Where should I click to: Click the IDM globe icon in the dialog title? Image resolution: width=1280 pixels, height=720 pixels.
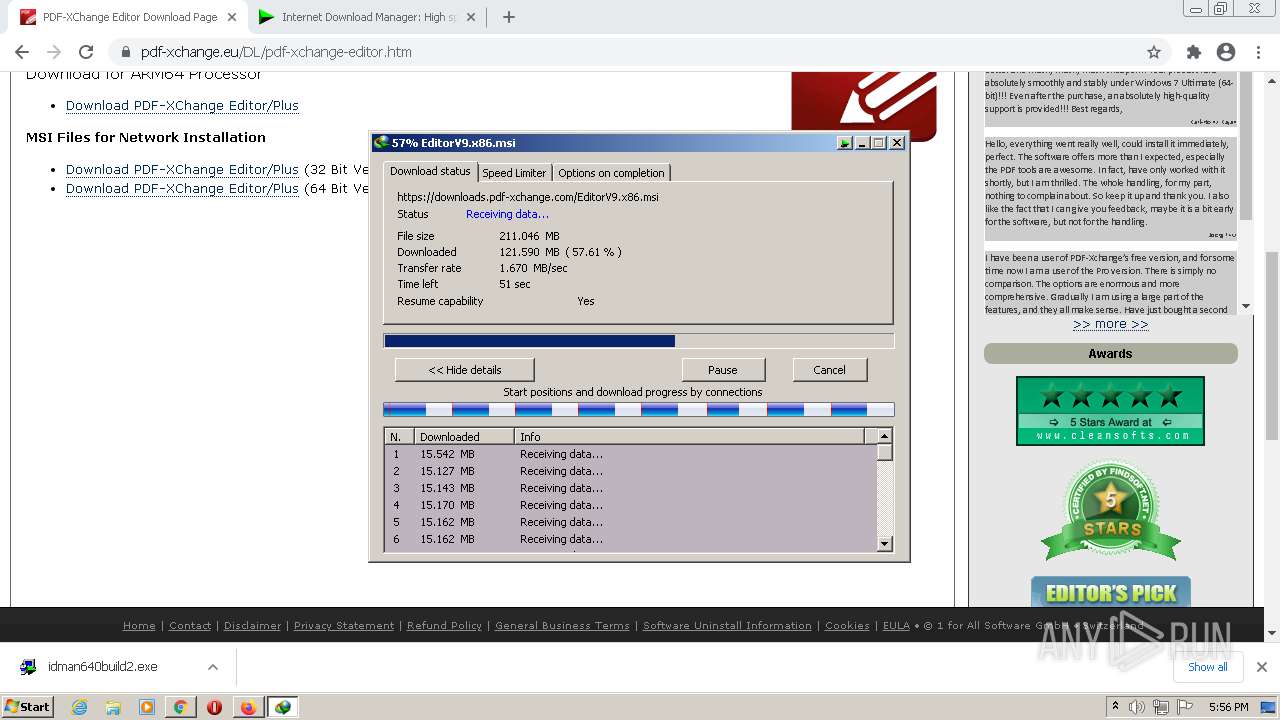tap(380, 143)
